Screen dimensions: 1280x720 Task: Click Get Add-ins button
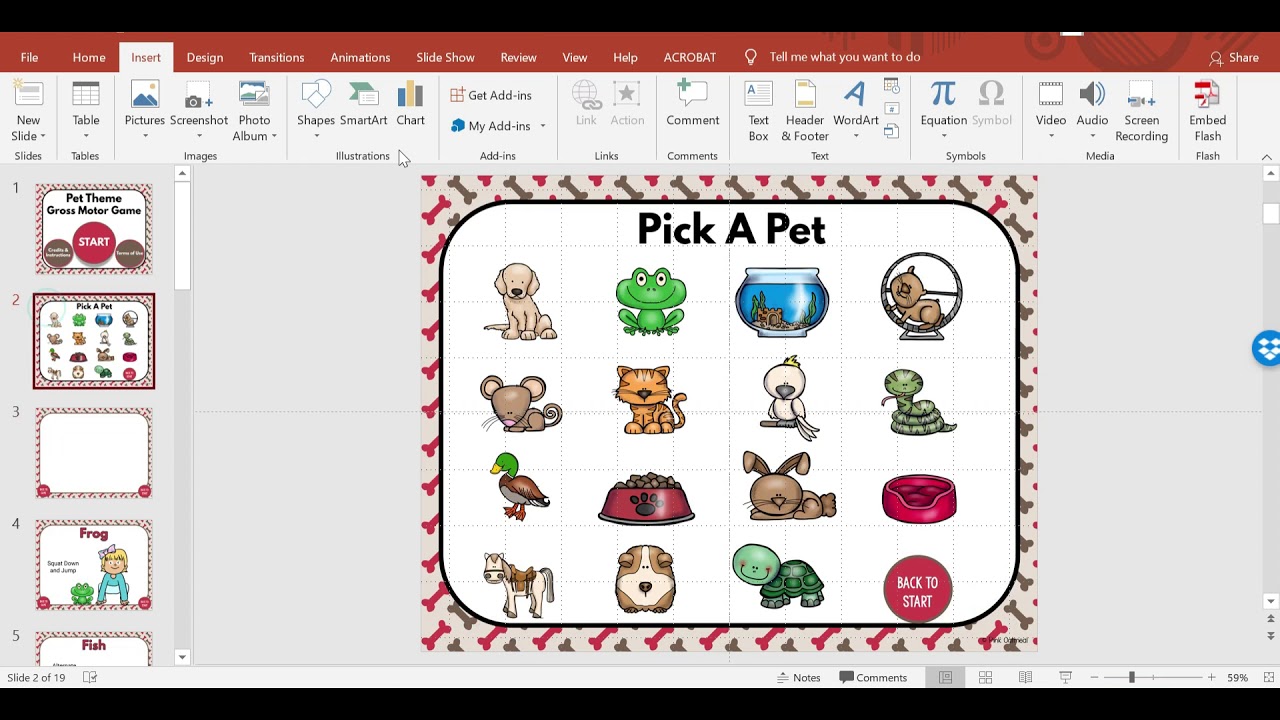(491, 95)
